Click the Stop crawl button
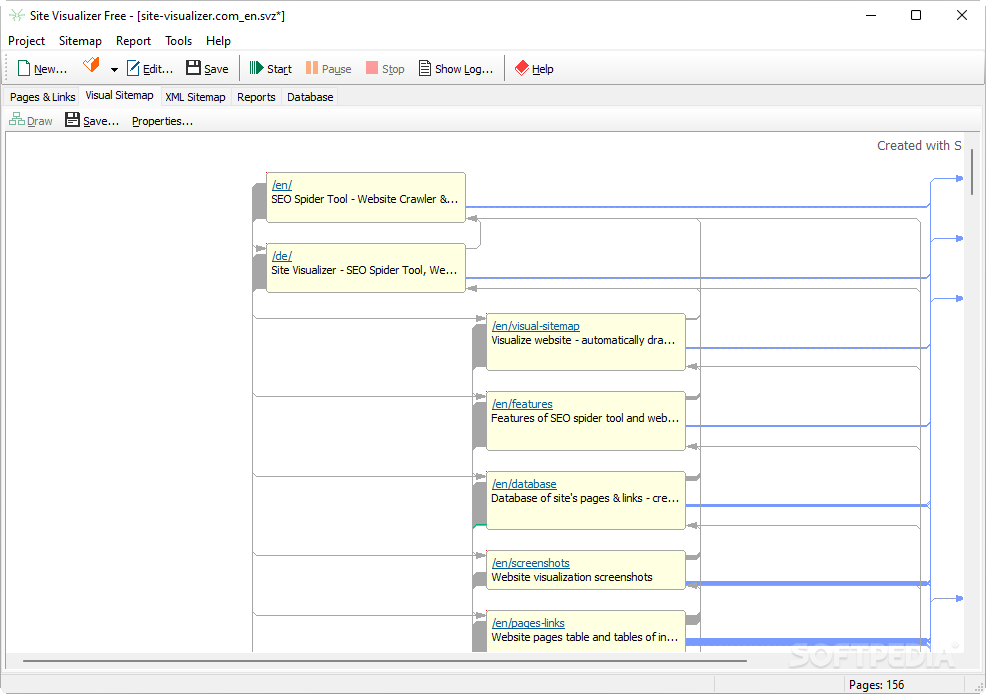The image size is (986, 694). [x=385, y=69]
